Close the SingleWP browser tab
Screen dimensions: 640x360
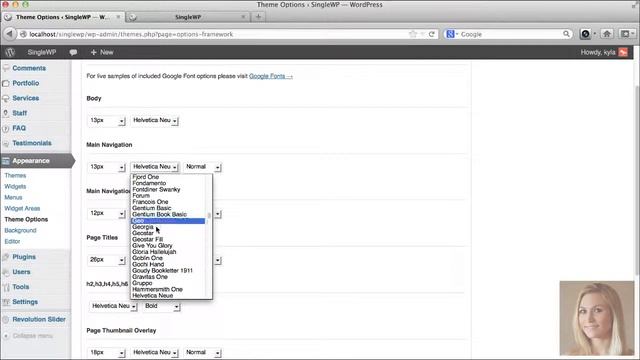point(243,17)
